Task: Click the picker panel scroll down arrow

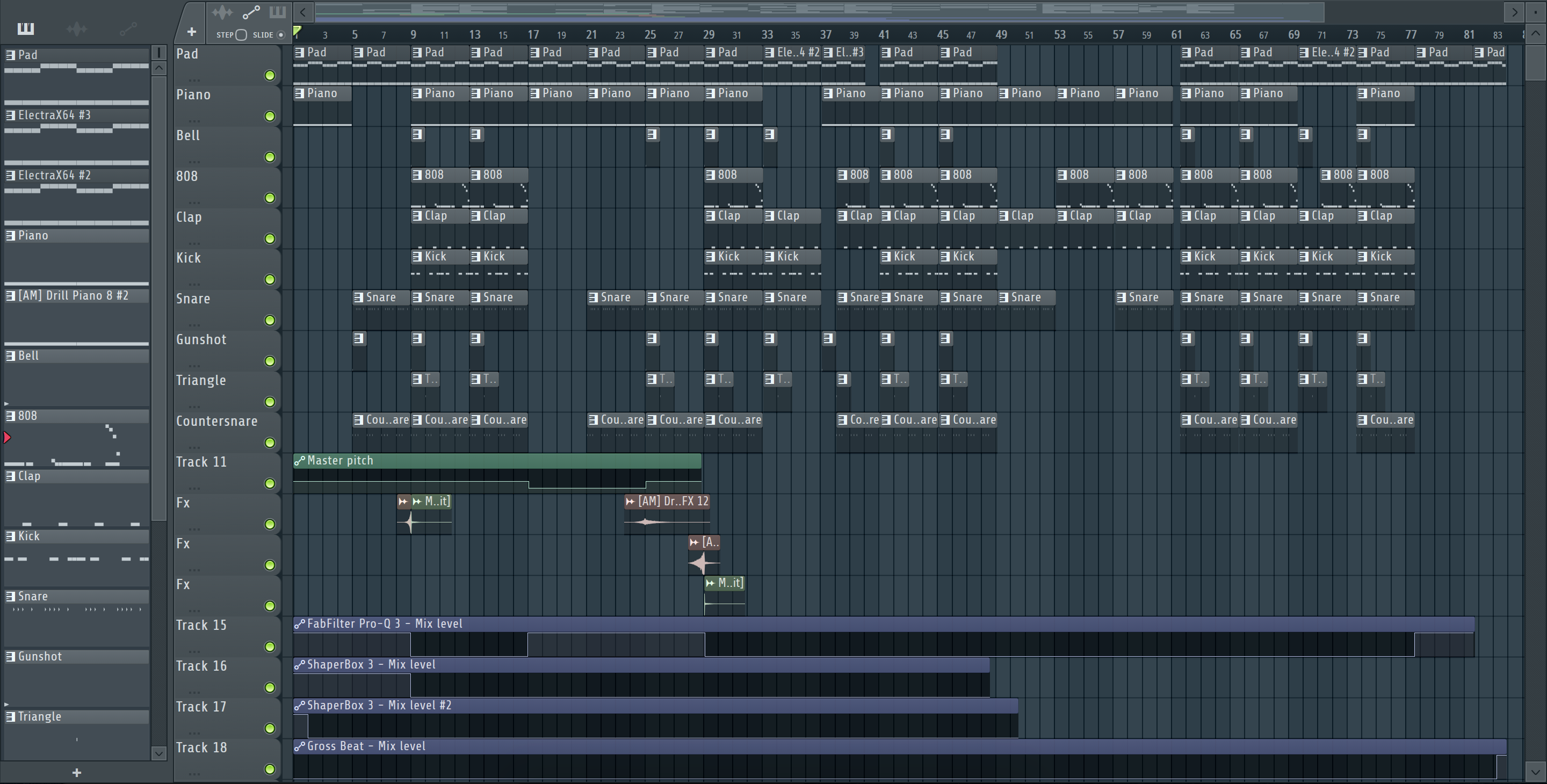Action: pyautogui.click(x=158, y=753)
